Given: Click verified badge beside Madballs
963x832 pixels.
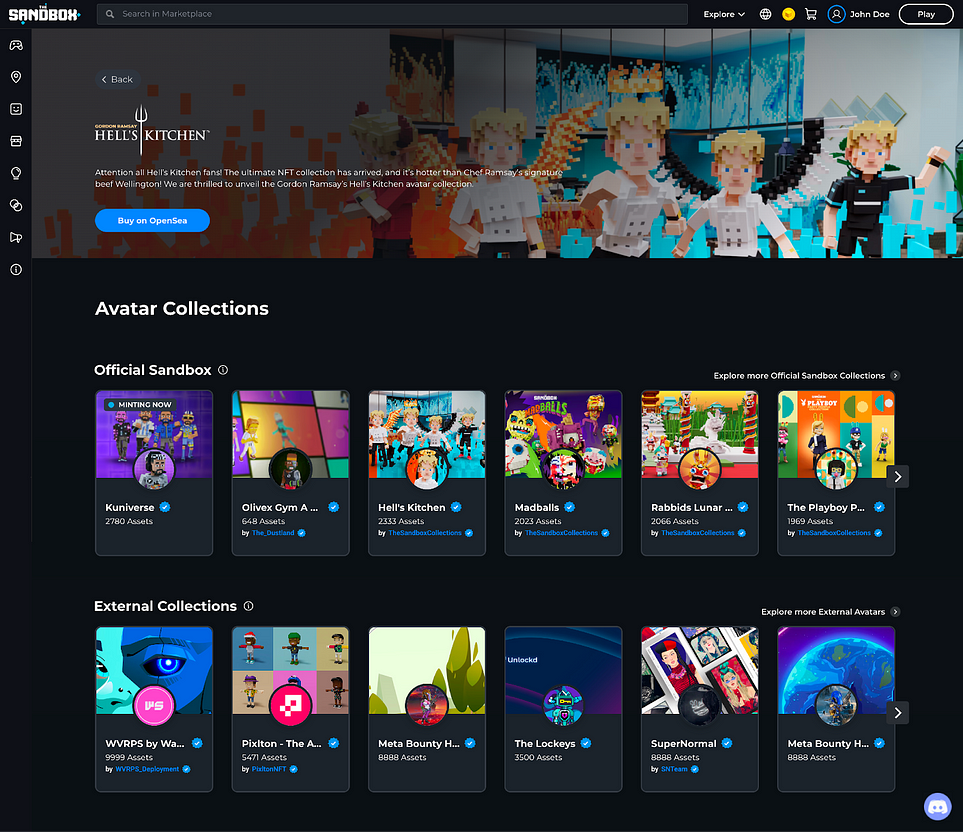Looking at the screenshot, I should pos(570,507).
